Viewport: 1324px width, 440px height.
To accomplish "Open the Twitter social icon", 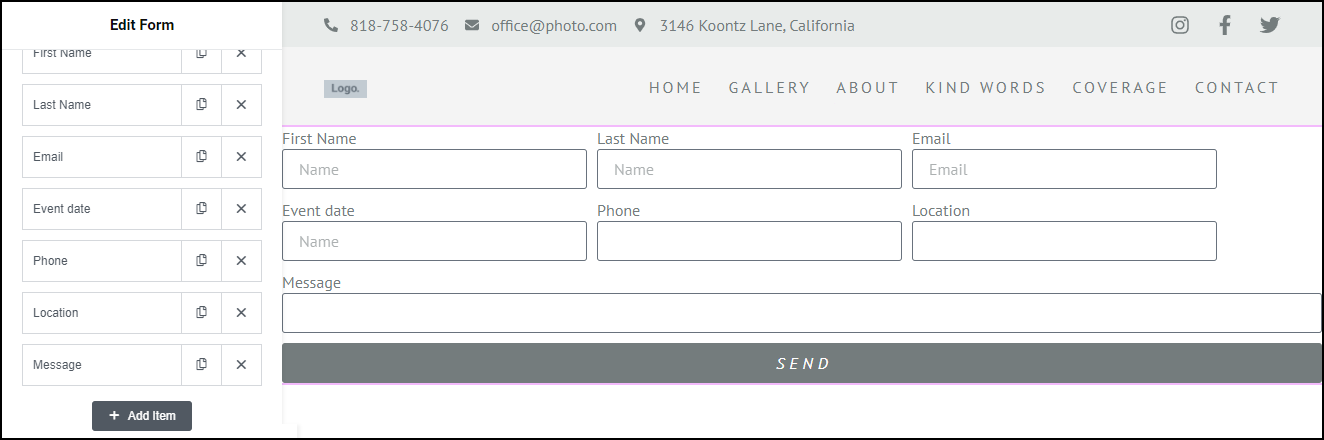I will click(1270, 26).
